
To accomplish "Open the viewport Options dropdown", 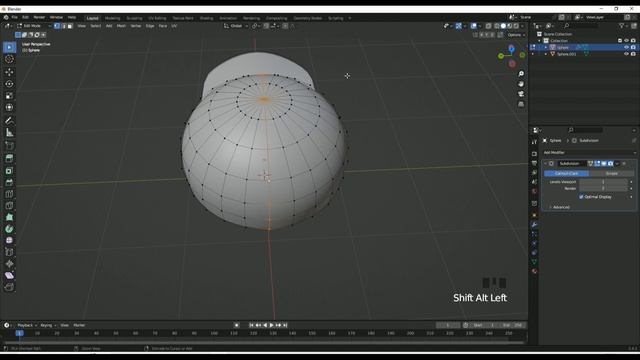I will (x=516, y=35).
